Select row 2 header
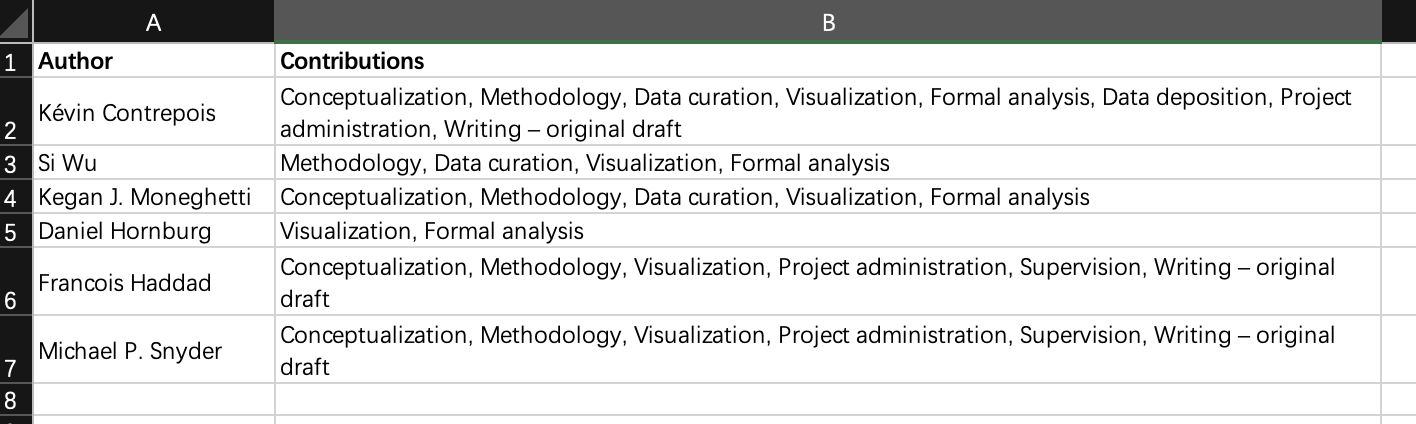 [12, 112]
